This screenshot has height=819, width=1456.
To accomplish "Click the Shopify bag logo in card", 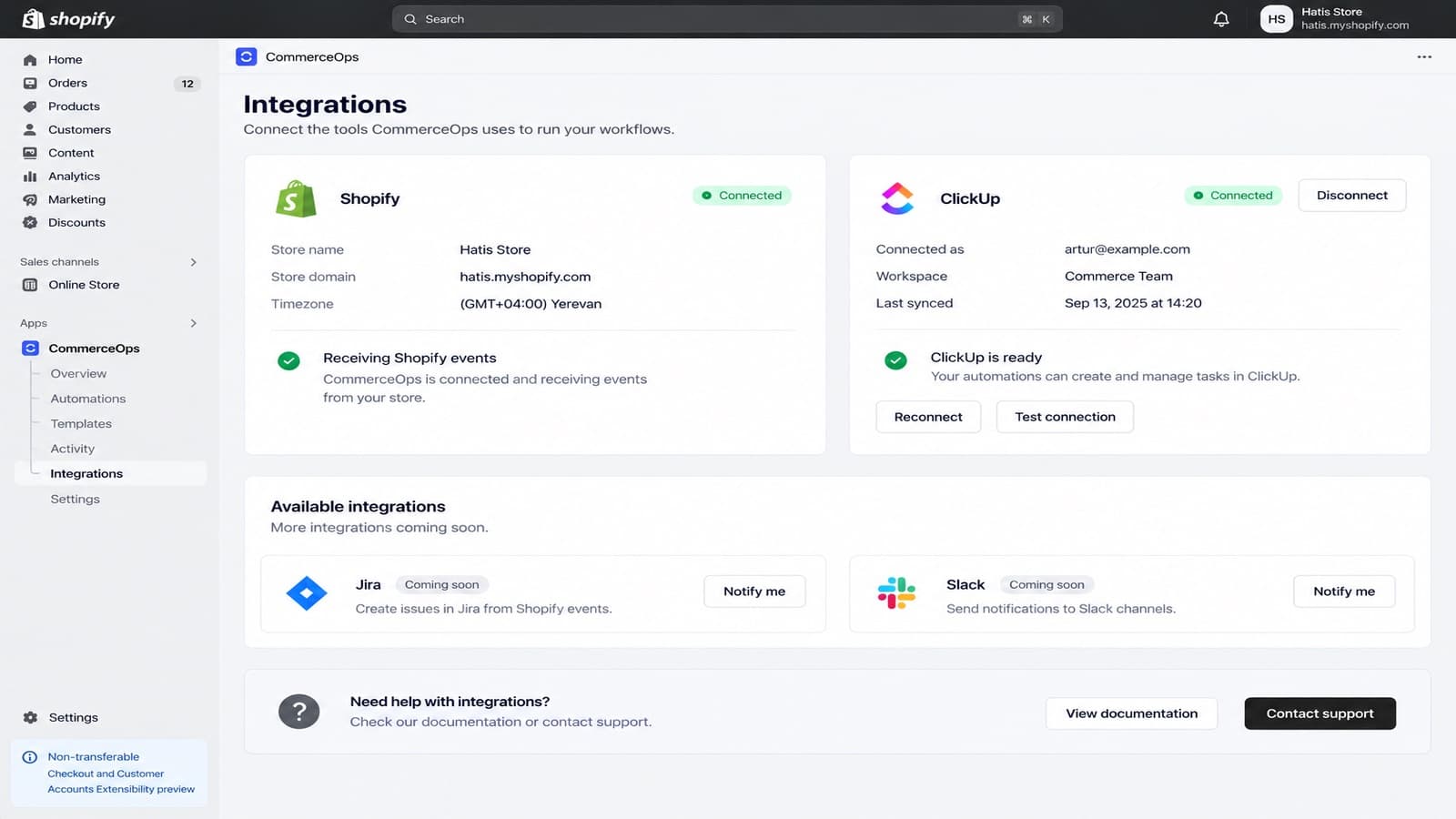I will point(296,198).
